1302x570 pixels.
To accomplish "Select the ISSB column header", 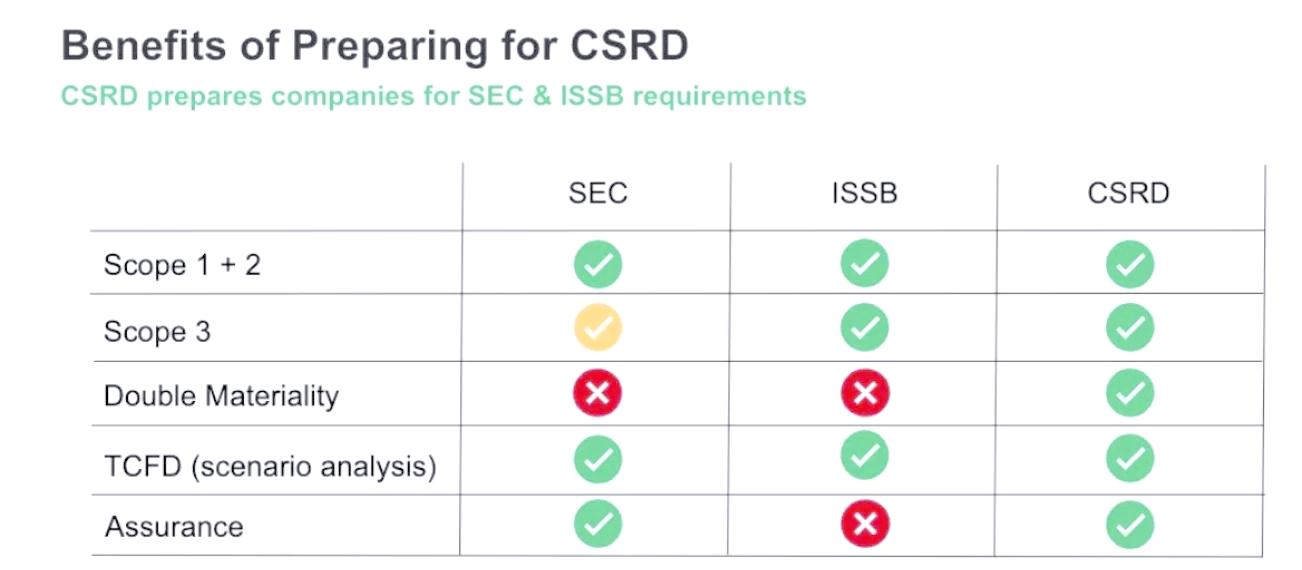I will [865, 193].
